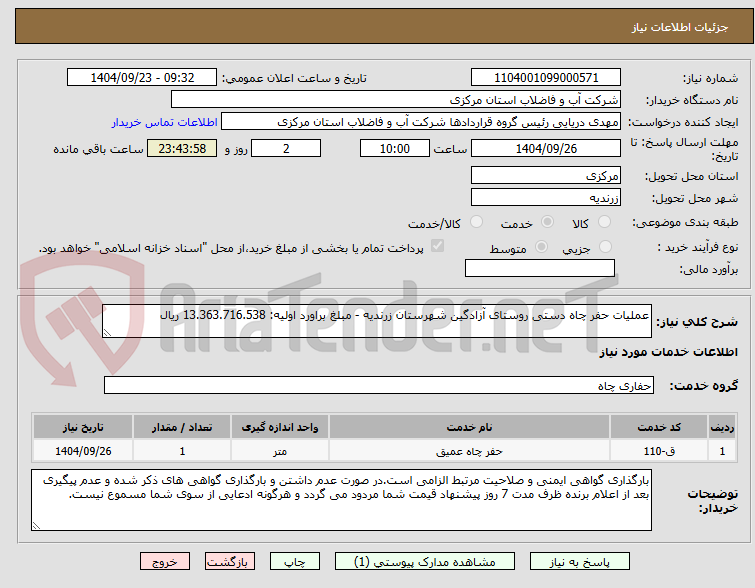The width and height of the screenshot is (755, 588).
Task: Click the service code cell ق-110
Action: (x=659, y=451)
